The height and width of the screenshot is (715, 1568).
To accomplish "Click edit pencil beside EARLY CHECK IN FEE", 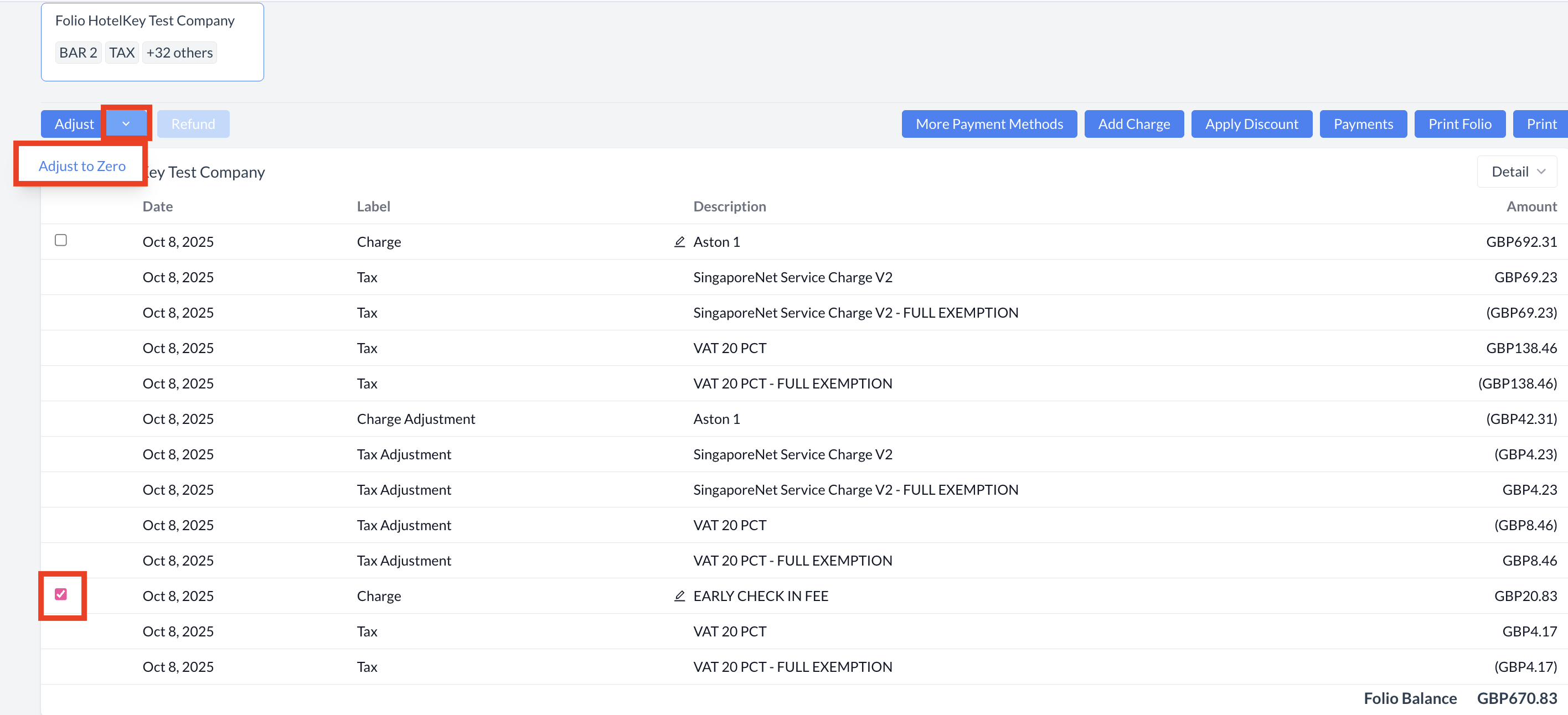I will click(679, 595).
